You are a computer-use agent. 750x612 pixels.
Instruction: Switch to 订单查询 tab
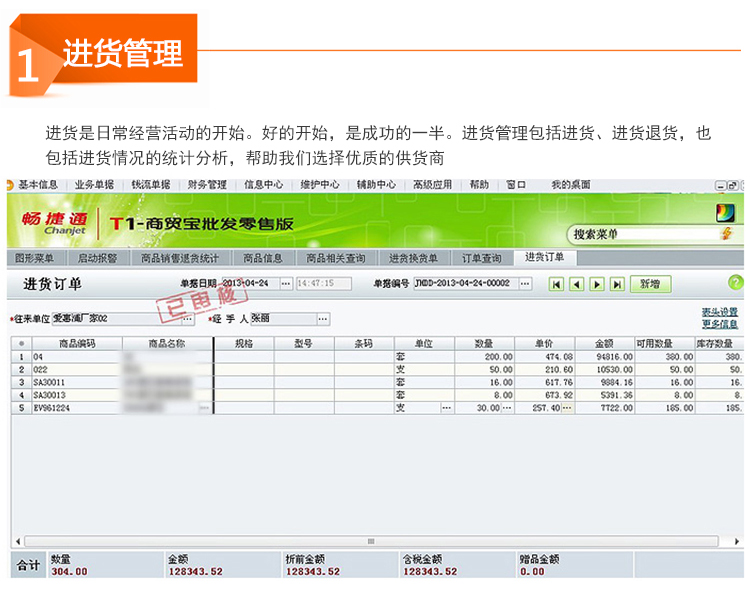[x=482, y=258]
